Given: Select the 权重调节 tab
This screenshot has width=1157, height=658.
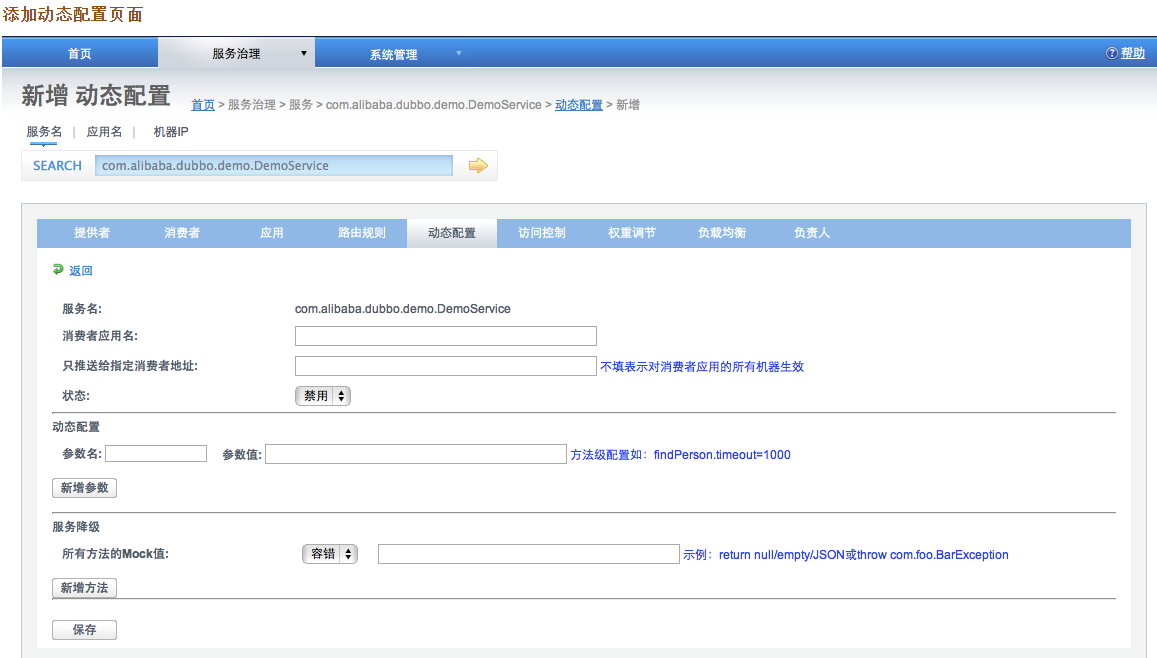Looking at the screenshot, I should 632,233.
